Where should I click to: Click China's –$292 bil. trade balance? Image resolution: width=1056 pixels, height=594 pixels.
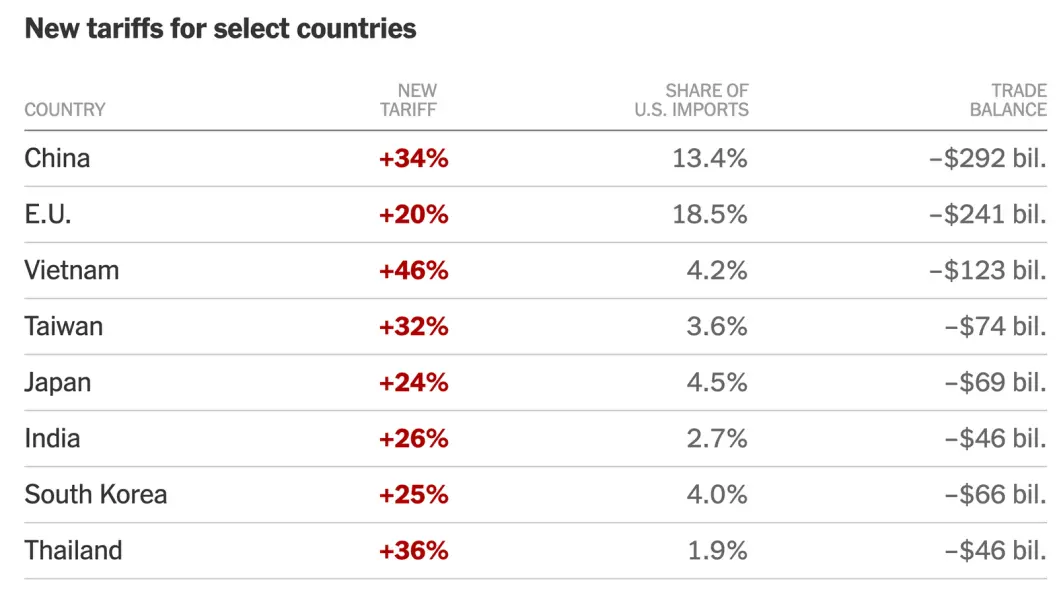pyautogui.click(x=988, y=159)
